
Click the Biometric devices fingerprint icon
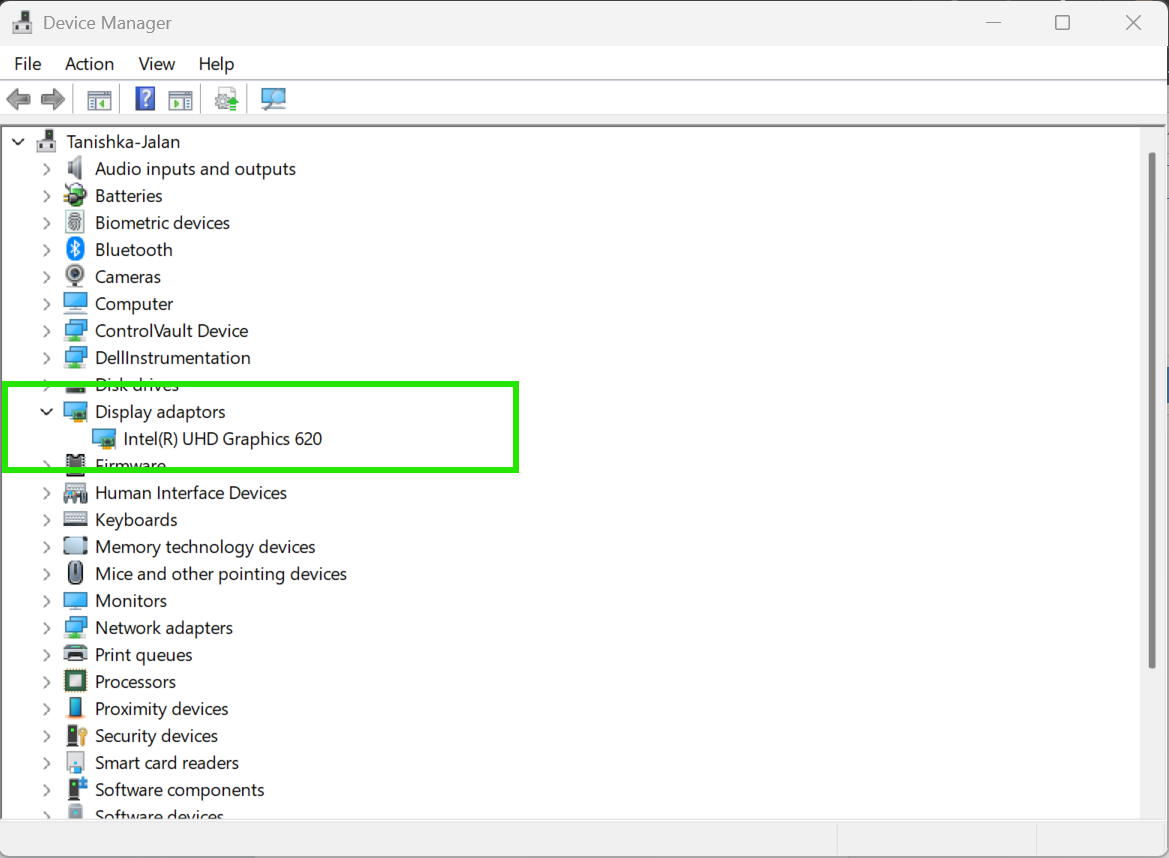75,222
